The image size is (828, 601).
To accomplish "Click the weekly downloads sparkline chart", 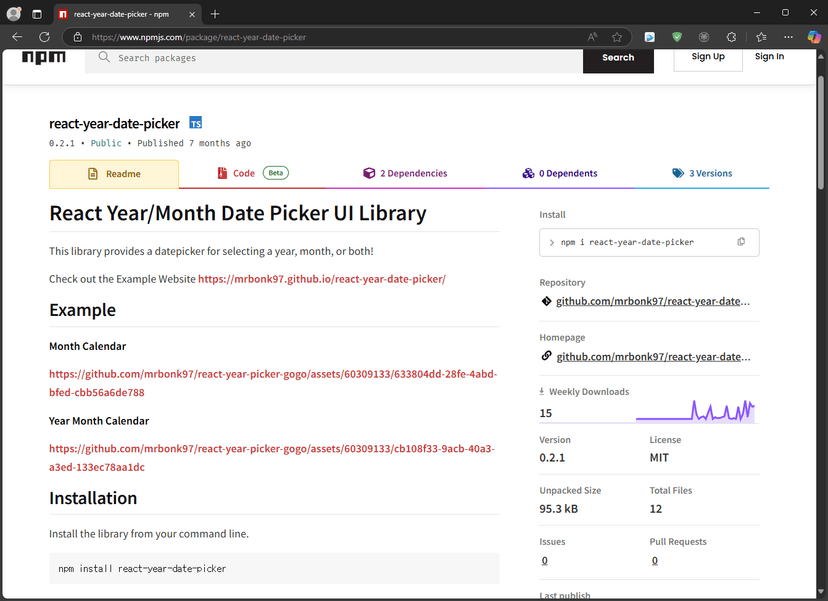I will click(695, 411).
